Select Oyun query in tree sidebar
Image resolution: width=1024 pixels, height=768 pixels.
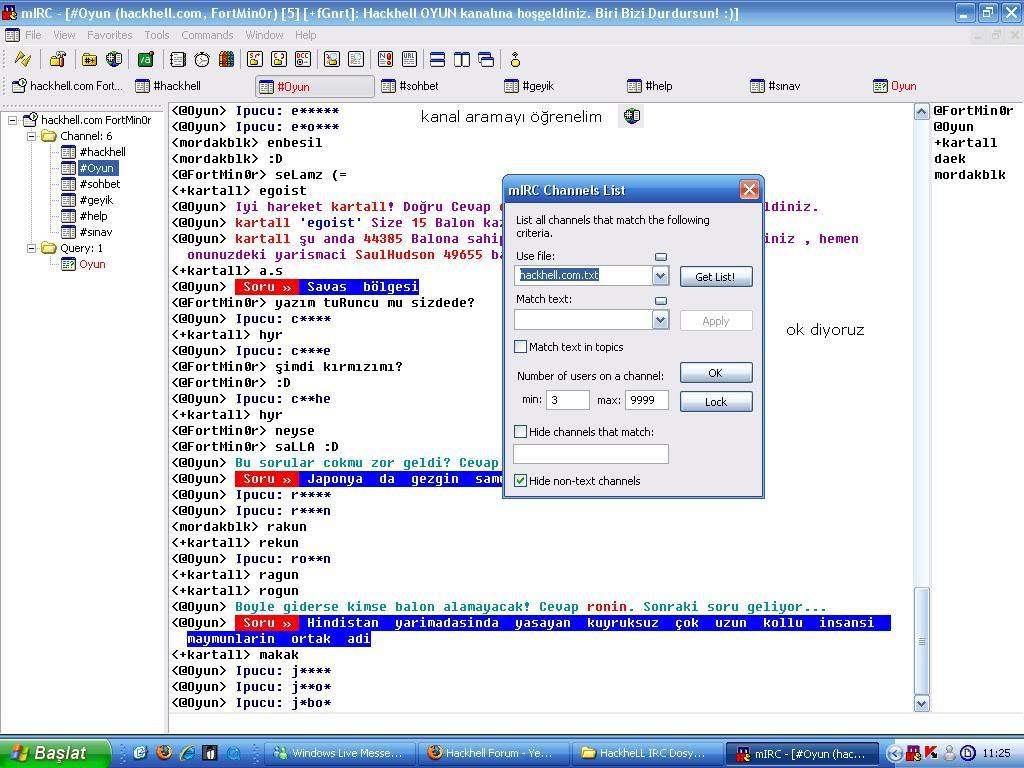tap(92, 264)
